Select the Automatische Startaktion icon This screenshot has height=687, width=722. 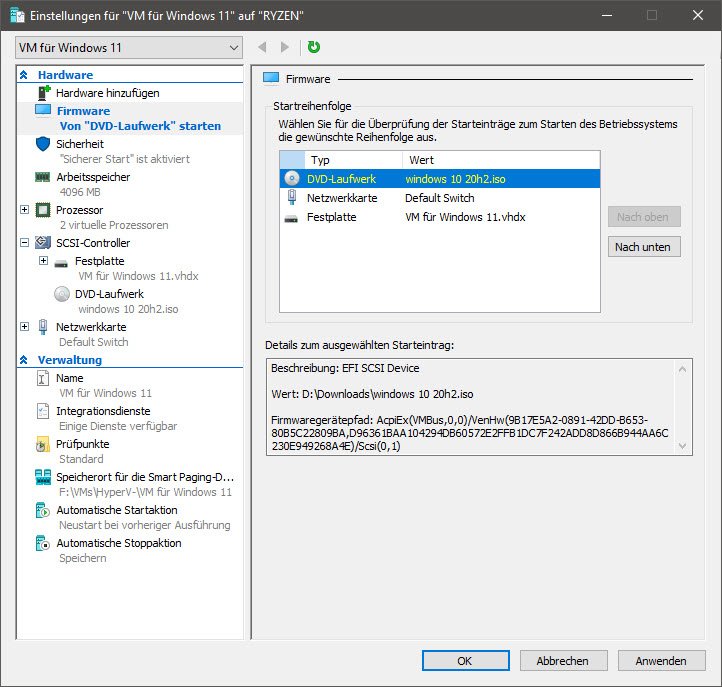click(x=43, y=510)
